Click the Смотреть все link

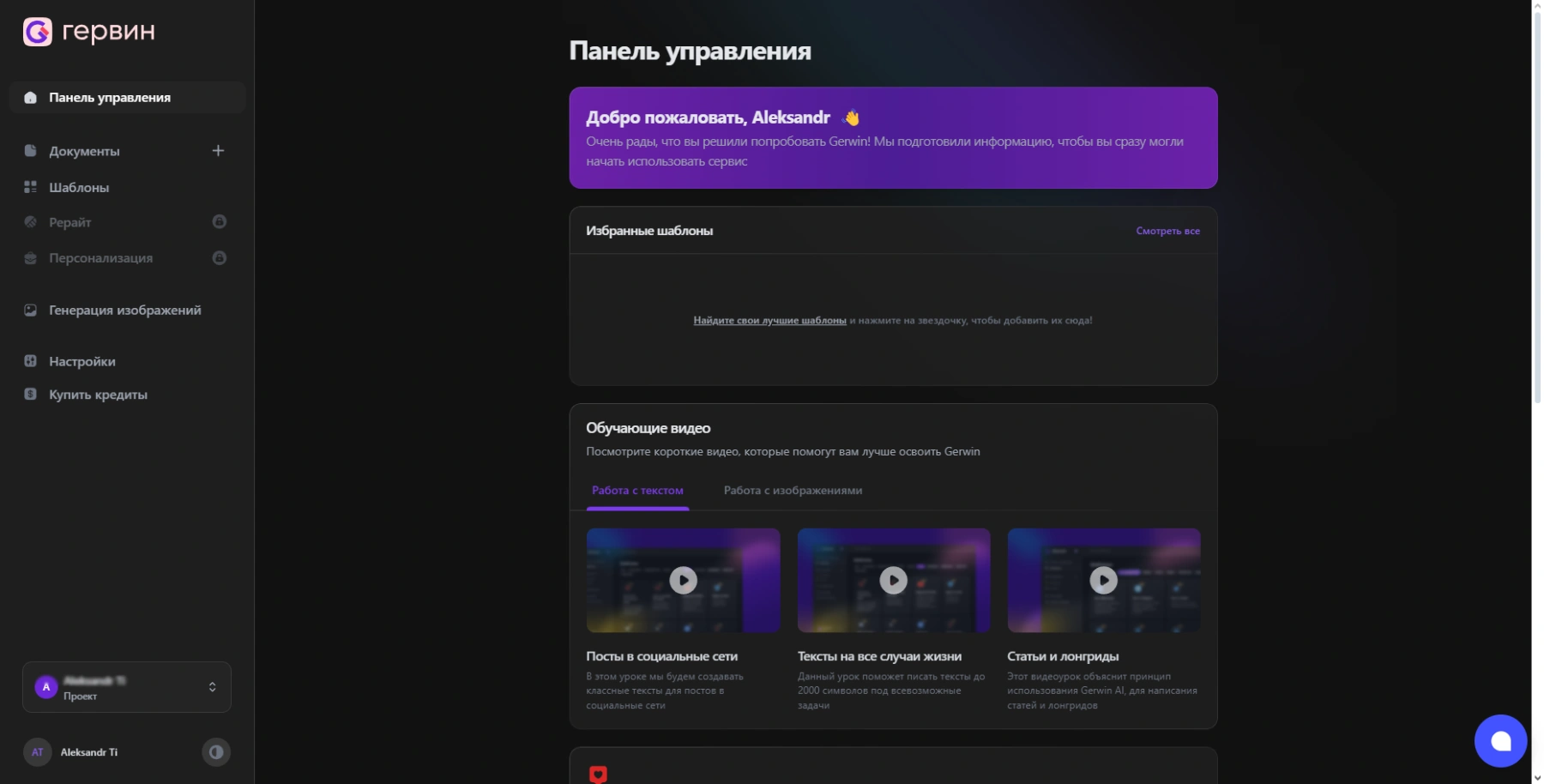pos(1167,231)
